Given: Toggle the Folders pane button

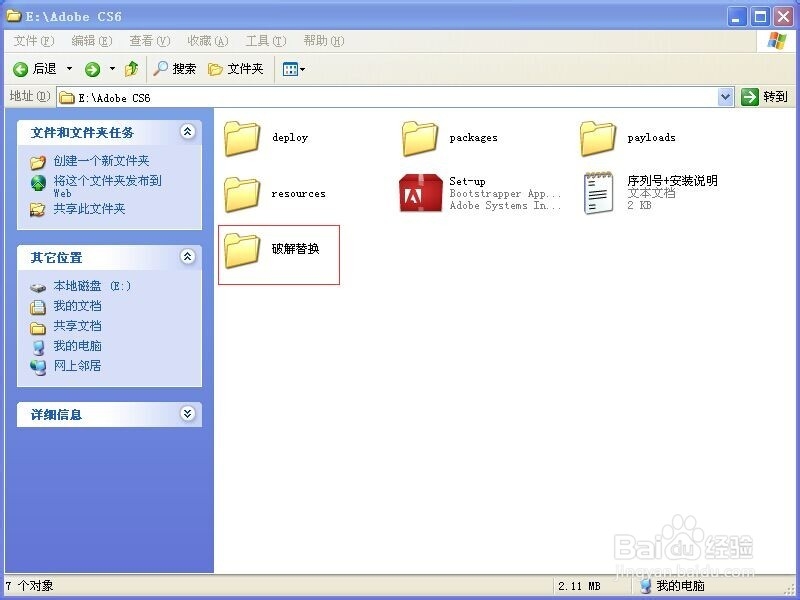Looking at the screenshot, I should [236, 69].
